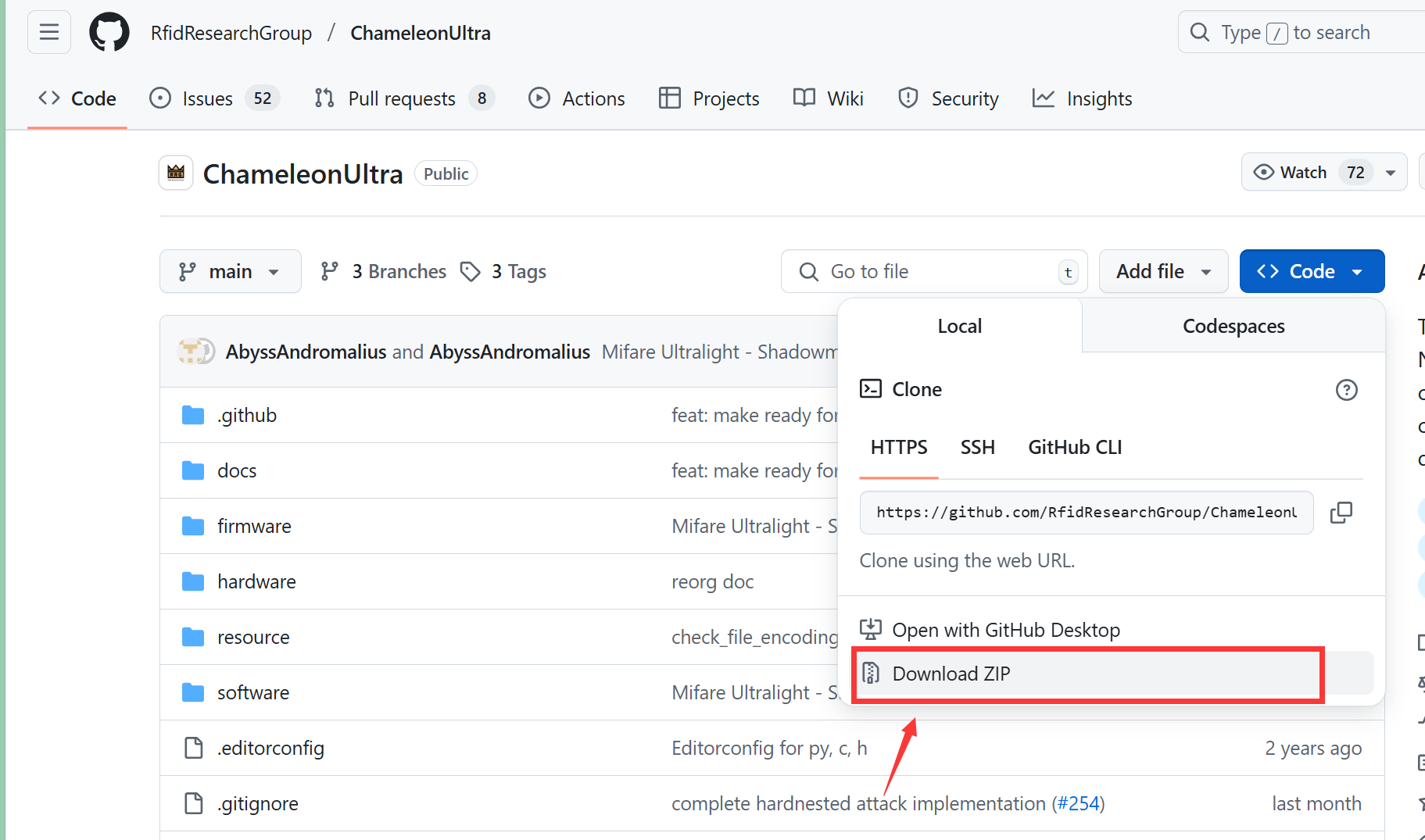
Task: Select the SSH clone method
Action: point(978,447)
